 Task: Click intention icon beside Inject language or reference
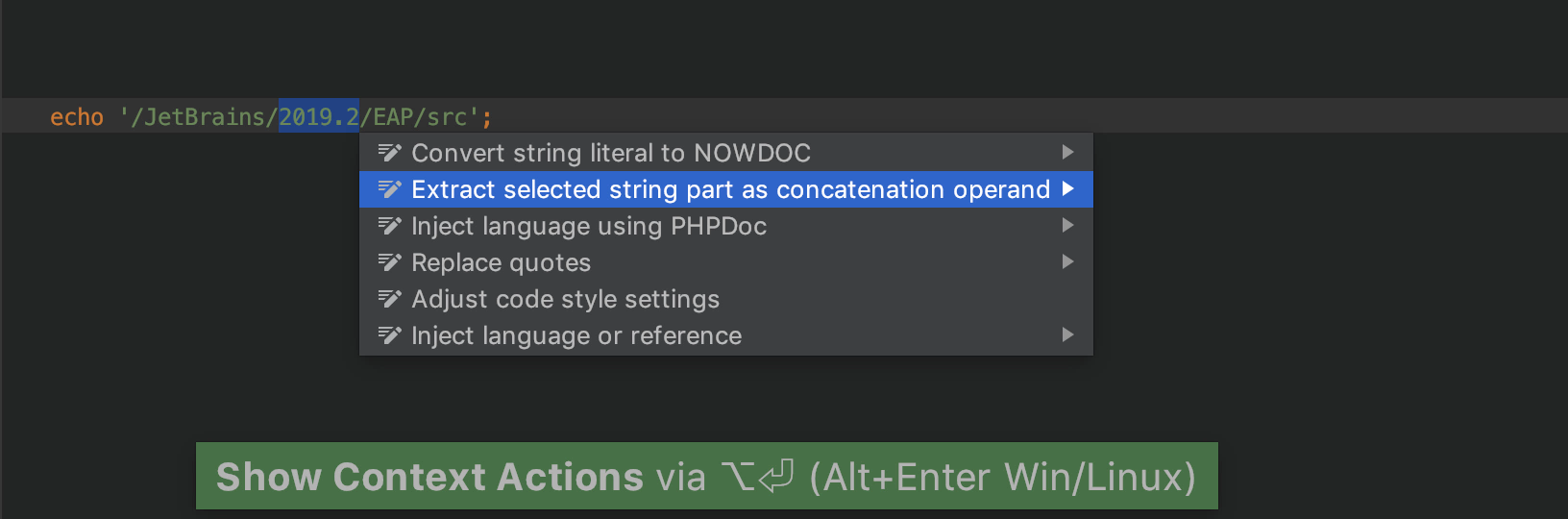(389, 334)
